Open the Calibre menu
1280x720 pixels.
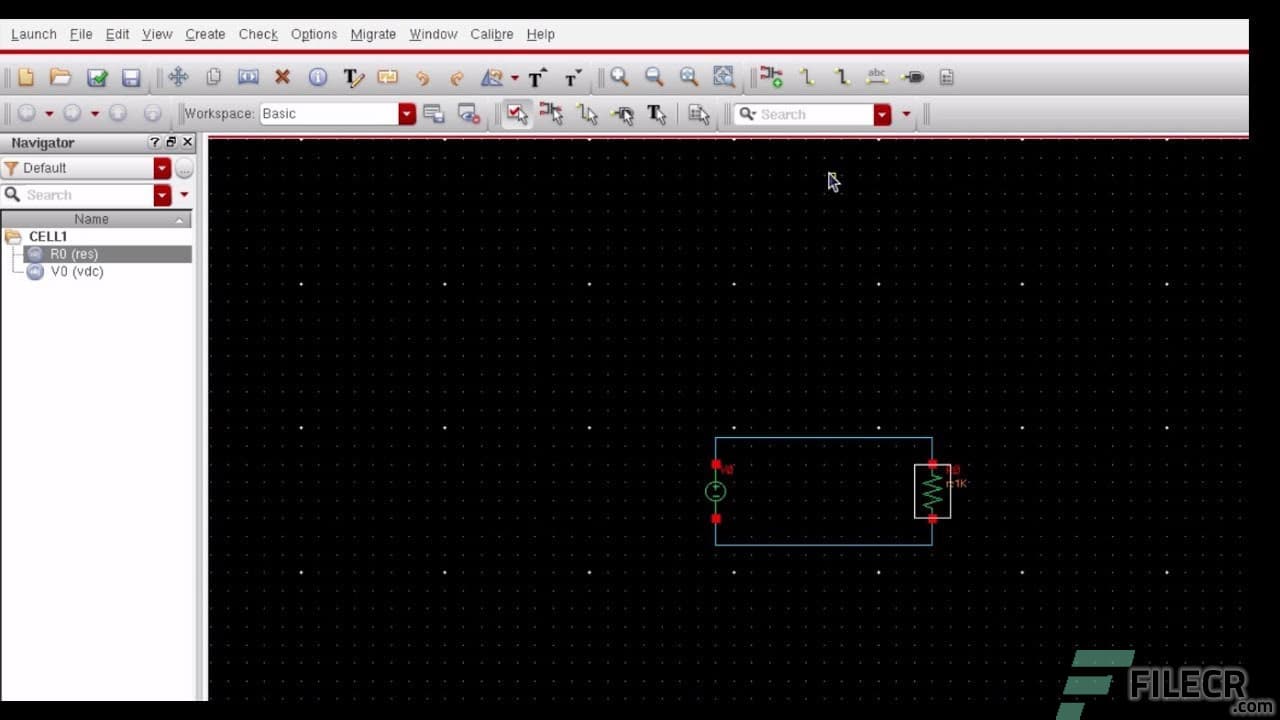point(491,33)
